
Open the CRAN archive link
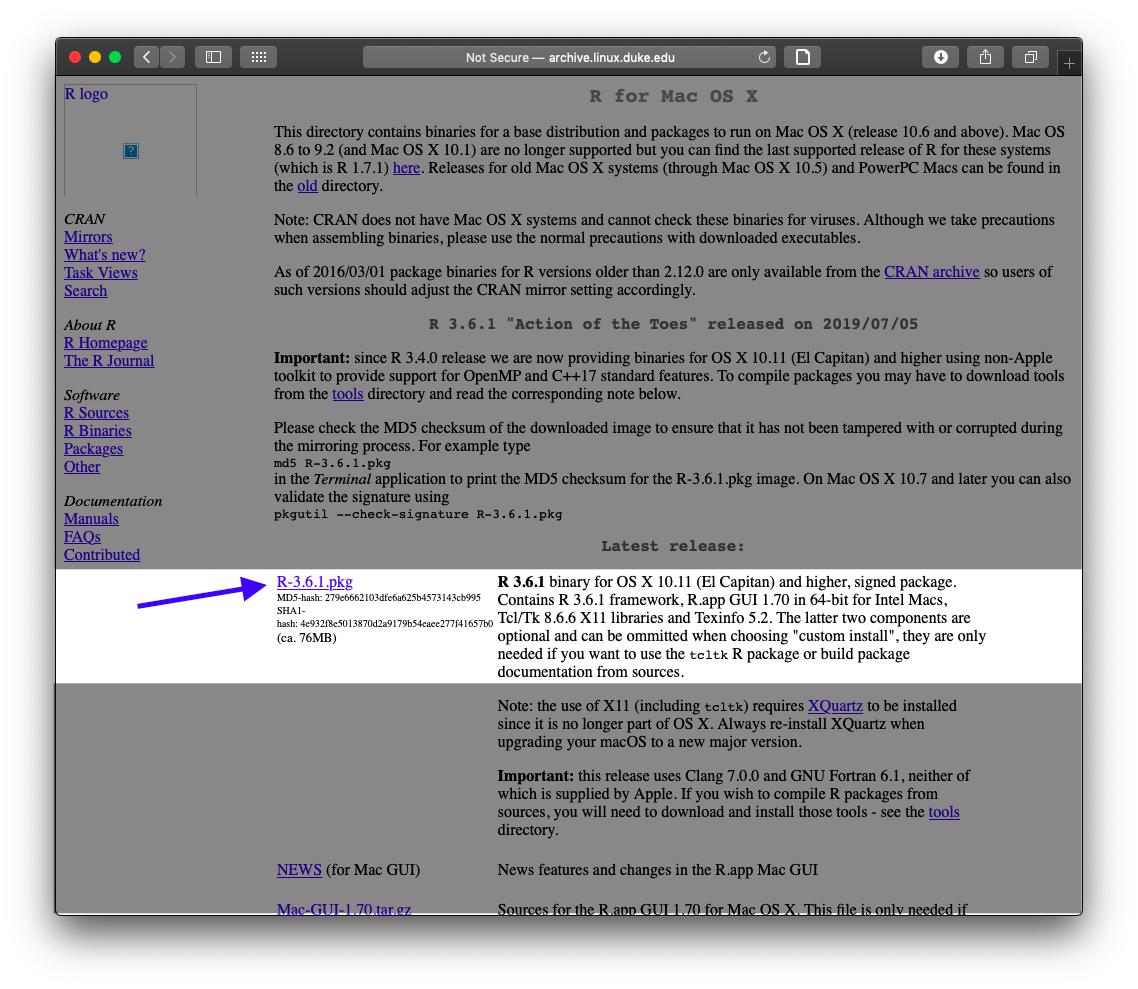(932, 272)
